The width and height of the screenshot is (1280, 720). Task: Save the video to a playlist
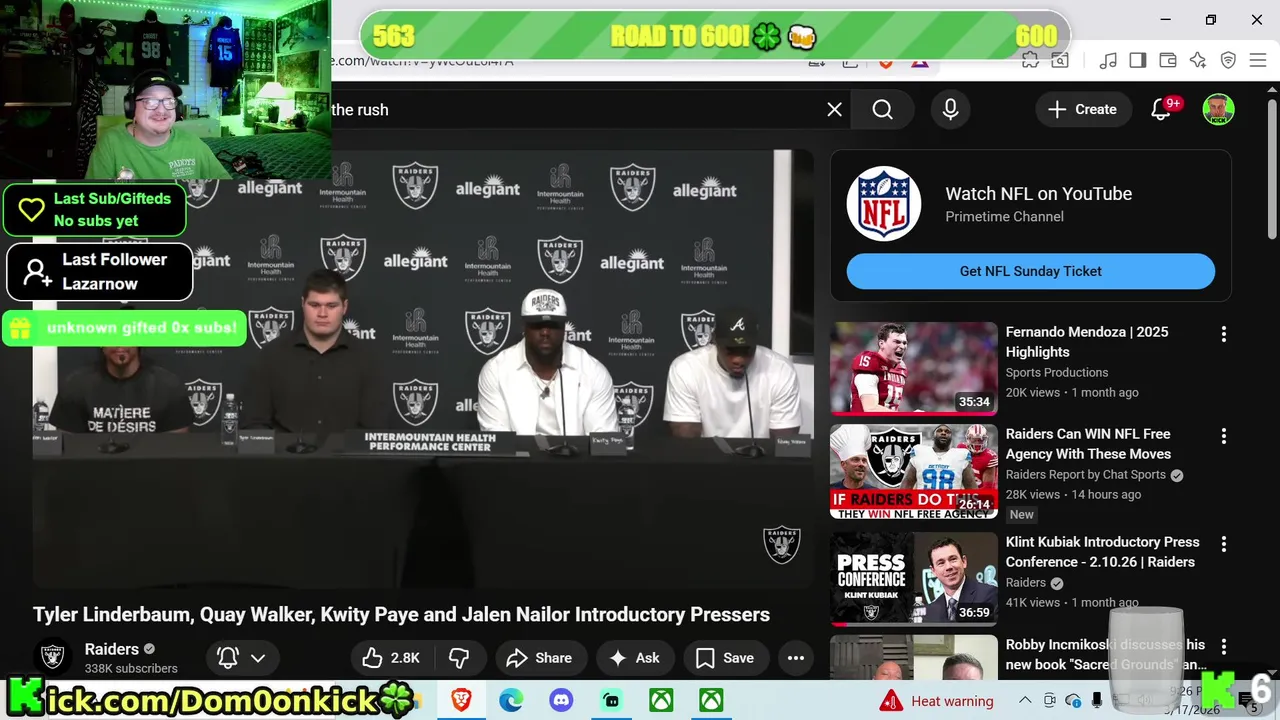coord(724,657)
